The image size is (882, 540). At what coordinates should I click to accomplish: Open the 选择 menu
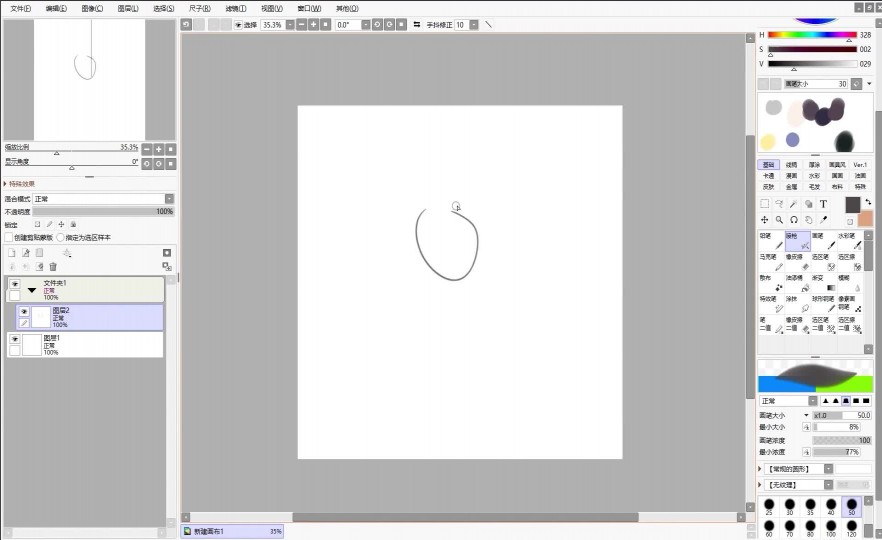163,8
